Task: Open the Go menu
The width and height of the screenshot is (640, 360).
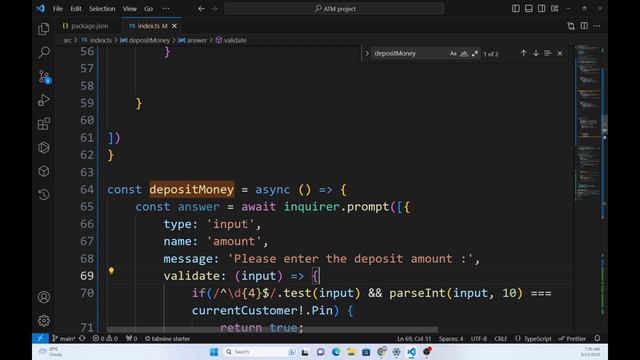Action: 149,9
